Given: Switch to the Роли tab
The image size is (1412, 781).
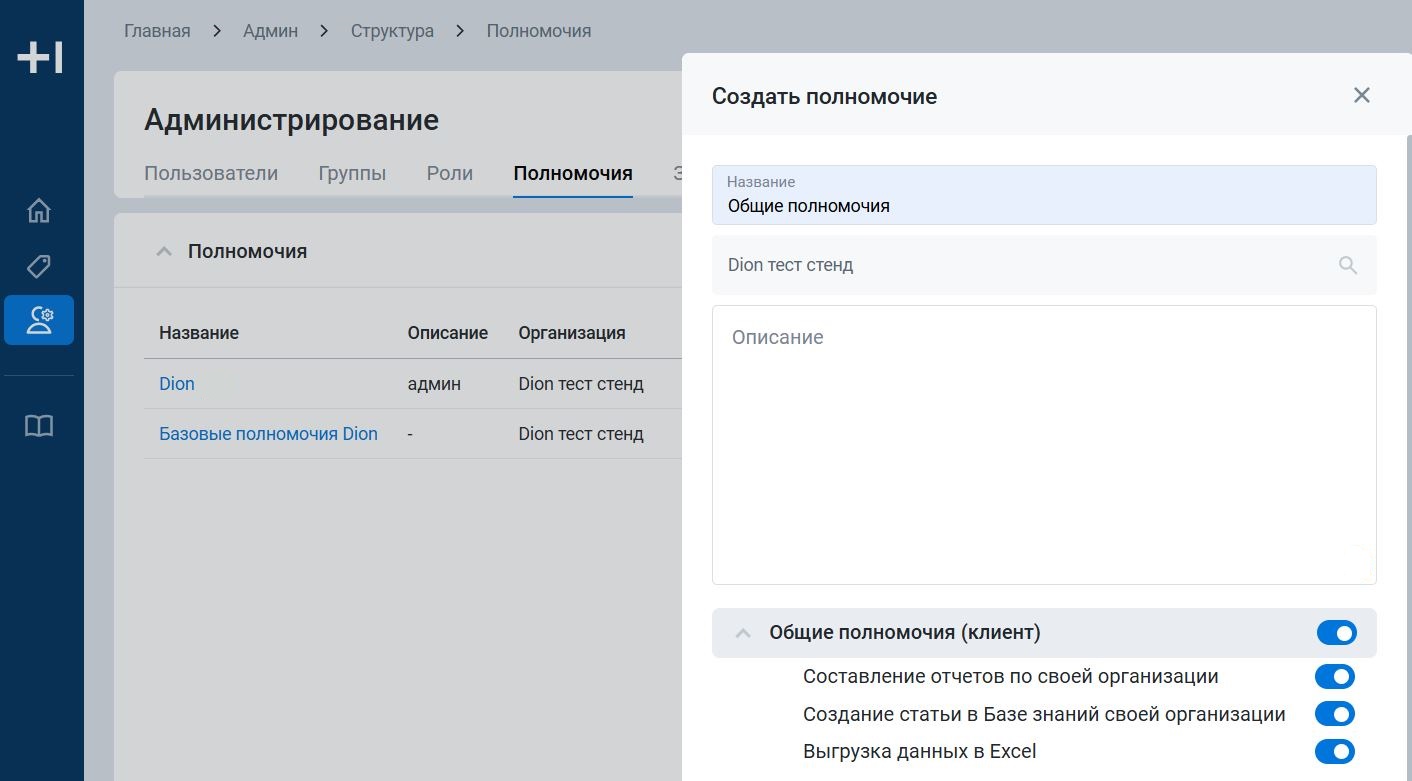Looking at the screenshot, I should (x=449, y=173).
